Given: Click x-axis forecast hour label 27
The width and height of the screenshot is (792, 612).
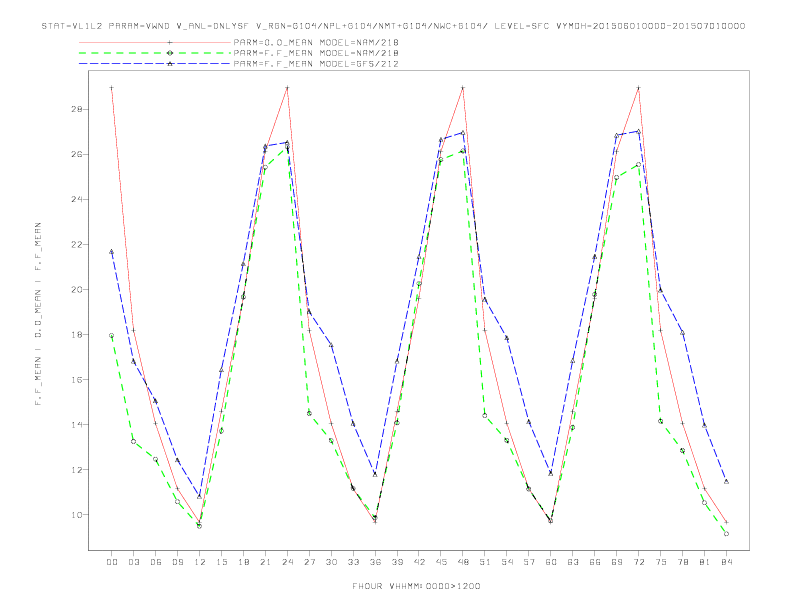Looking at the screenshot, I should pyautogui.click(x=309, y=562).
